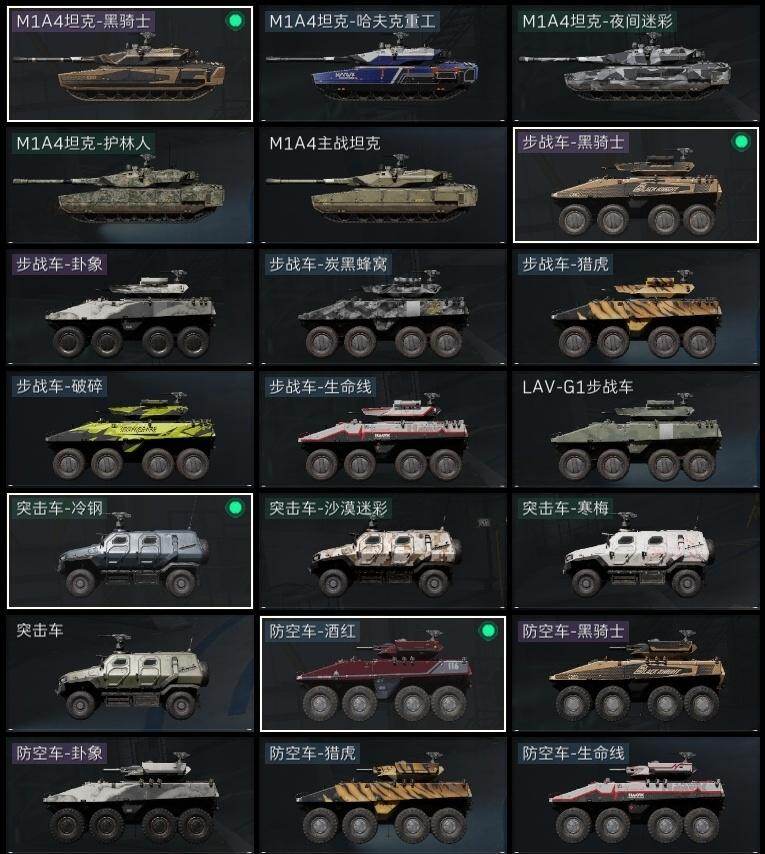
Task: Select the 步战车-卦象 white skin
Action: click(130, 307)
